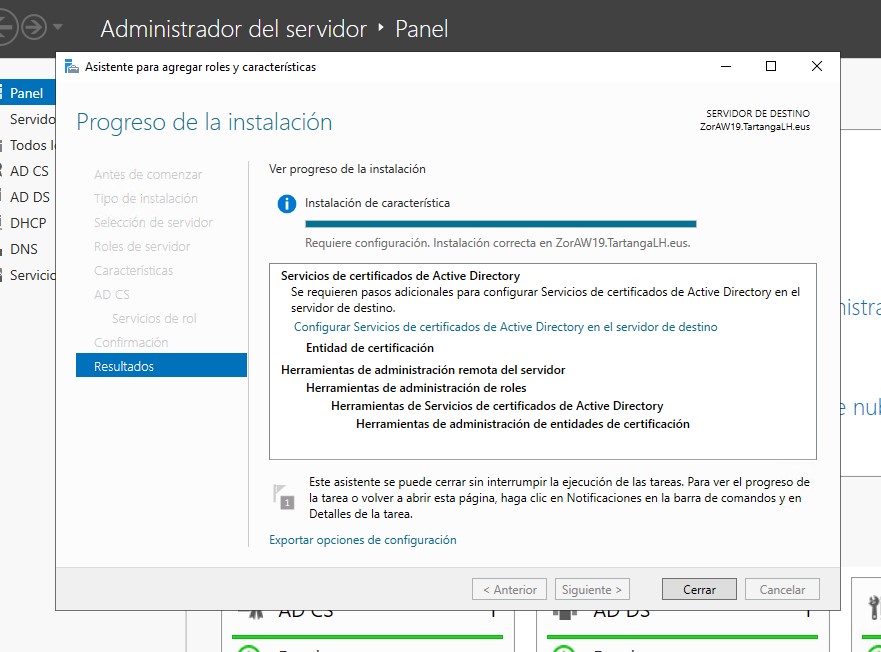Open the navigation history dropdown arrow
The image size is (881, 652).
[x=57, y=27]
